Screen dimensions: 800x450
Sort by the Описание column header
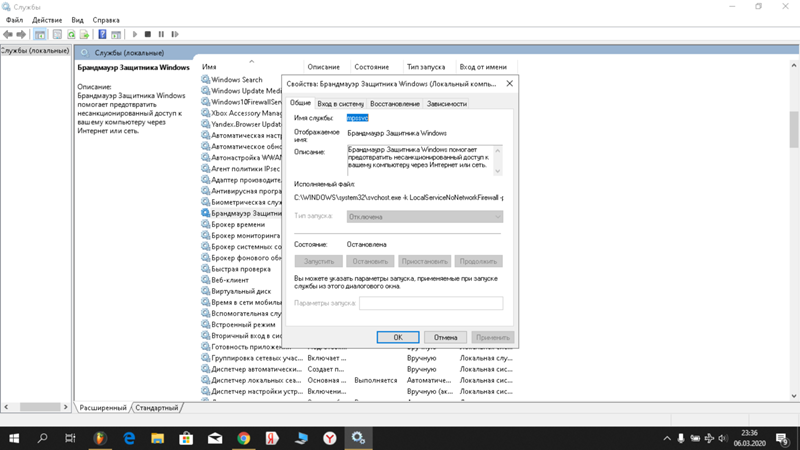click(323, 67)
